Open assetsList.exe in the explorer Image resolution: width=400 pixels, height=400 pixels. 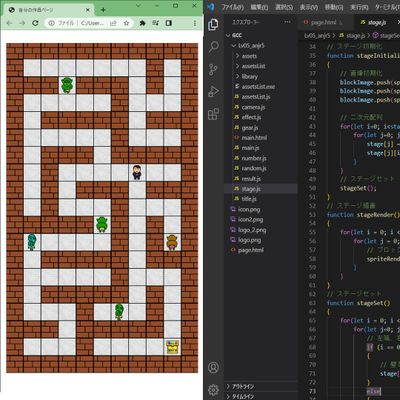pos(258,86)
